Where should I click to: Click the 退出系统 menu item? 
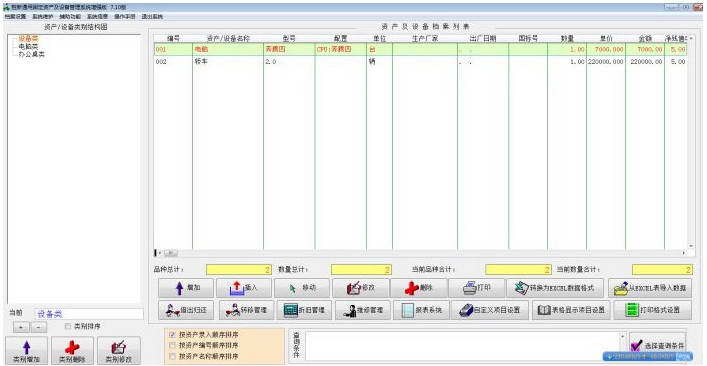click(152, 16)
